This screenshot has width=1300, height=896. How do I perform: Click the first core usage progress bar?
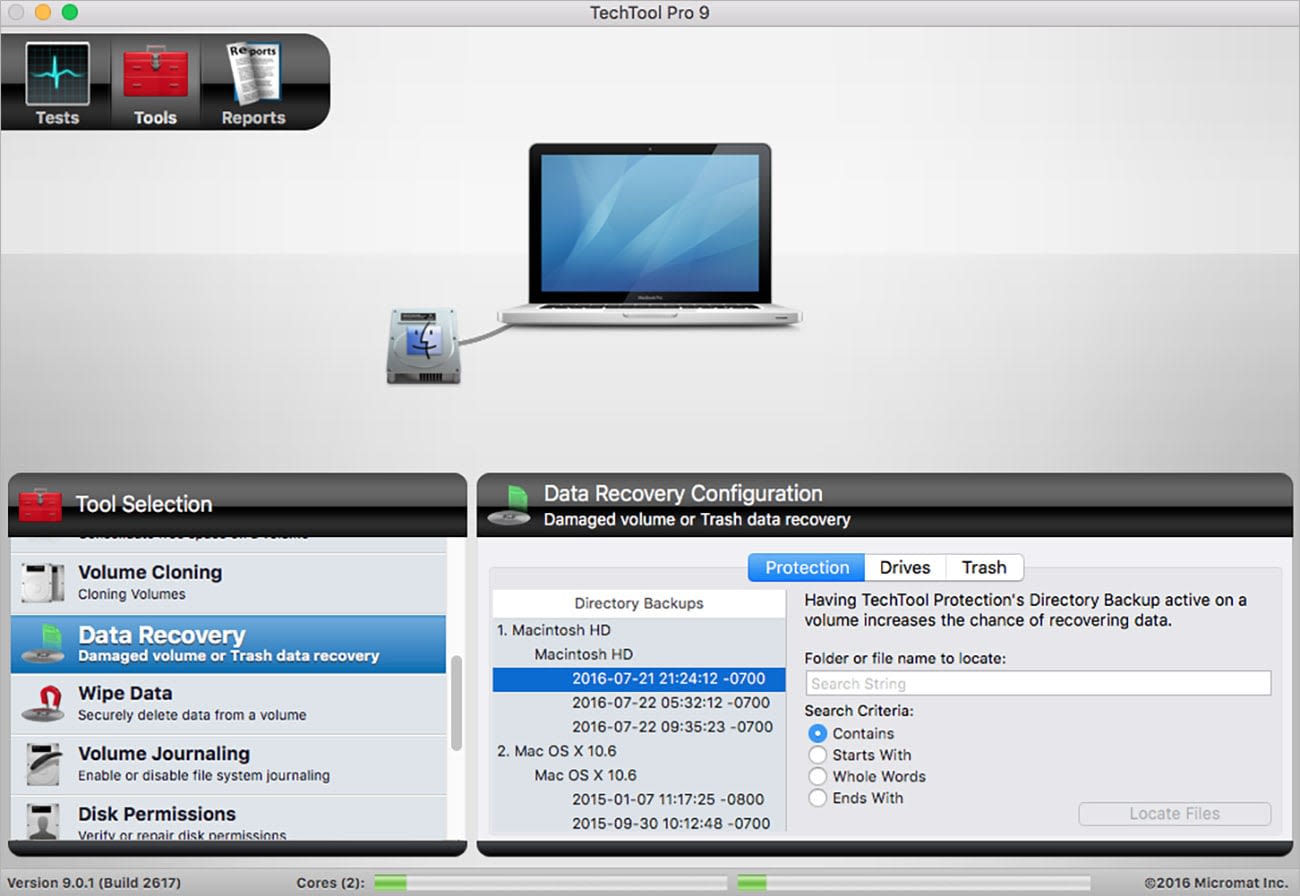(x=551, y=883)
